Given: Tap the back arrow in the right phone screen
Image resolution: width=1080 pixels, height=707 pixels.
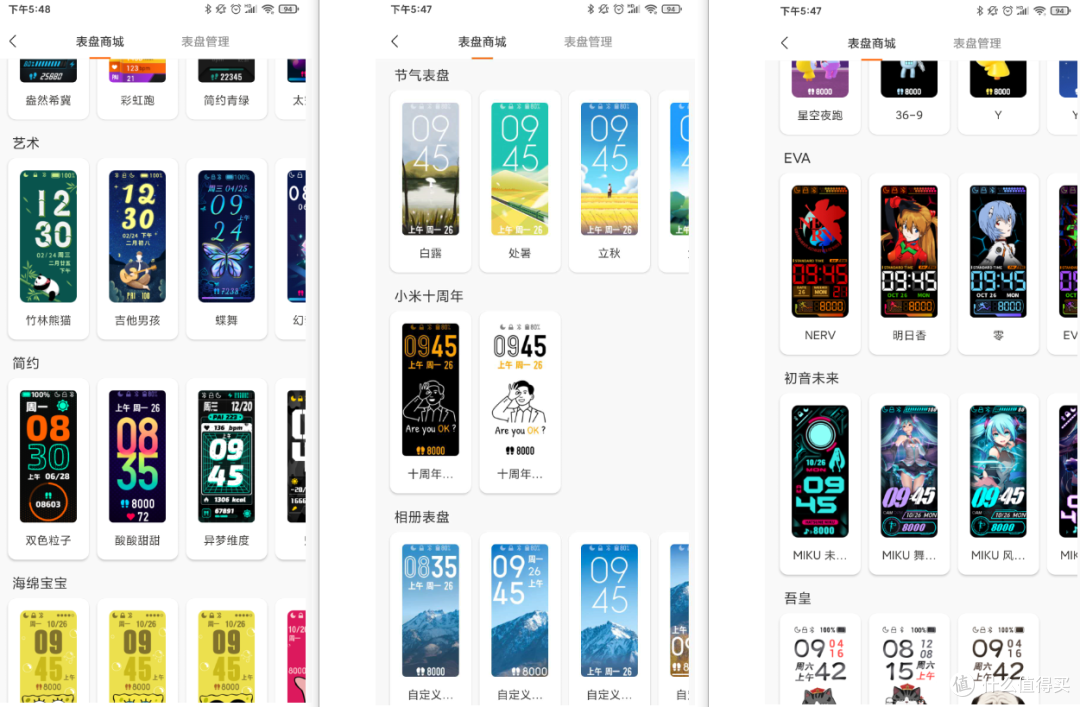Looking at the screenshot, I should (x=785, y=43).
